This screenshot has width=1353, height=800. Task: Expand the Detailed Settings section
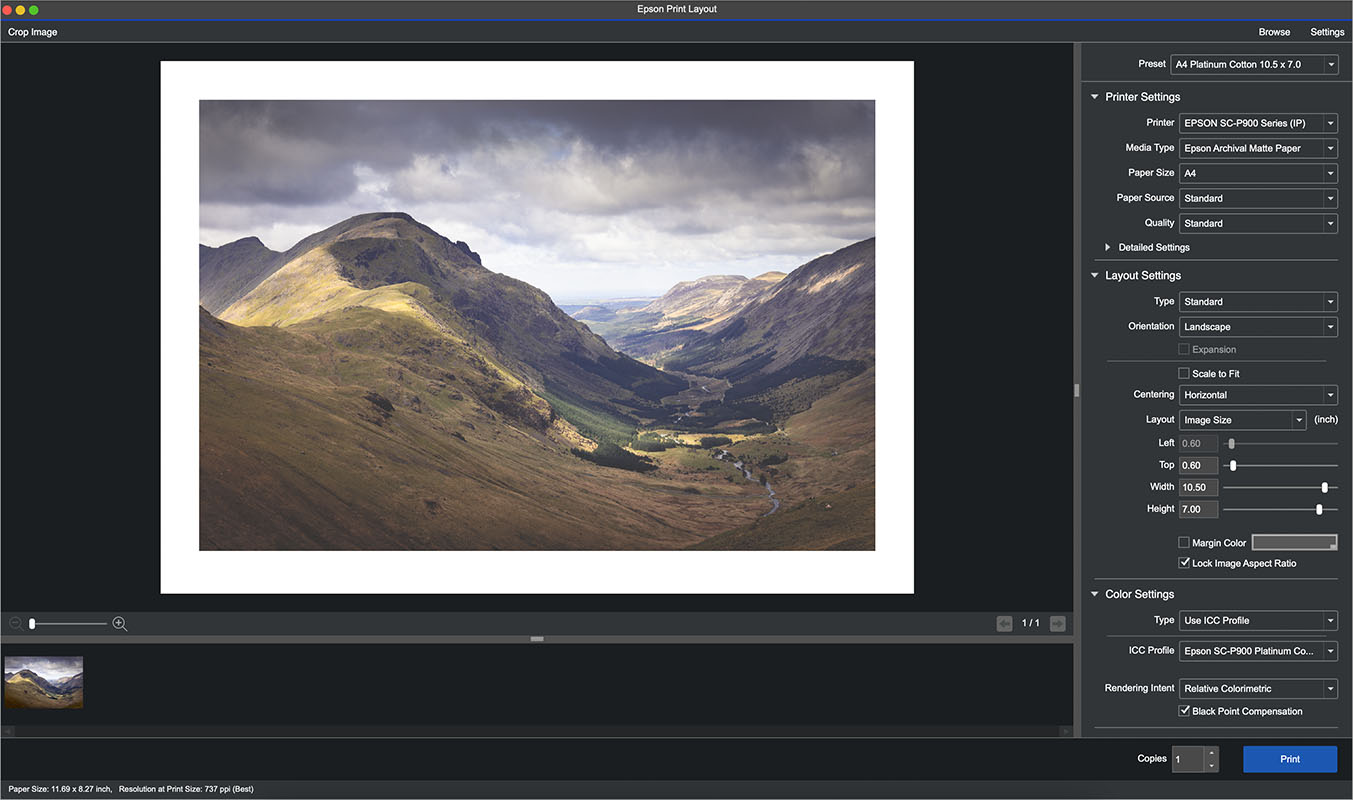[1108, 247]
